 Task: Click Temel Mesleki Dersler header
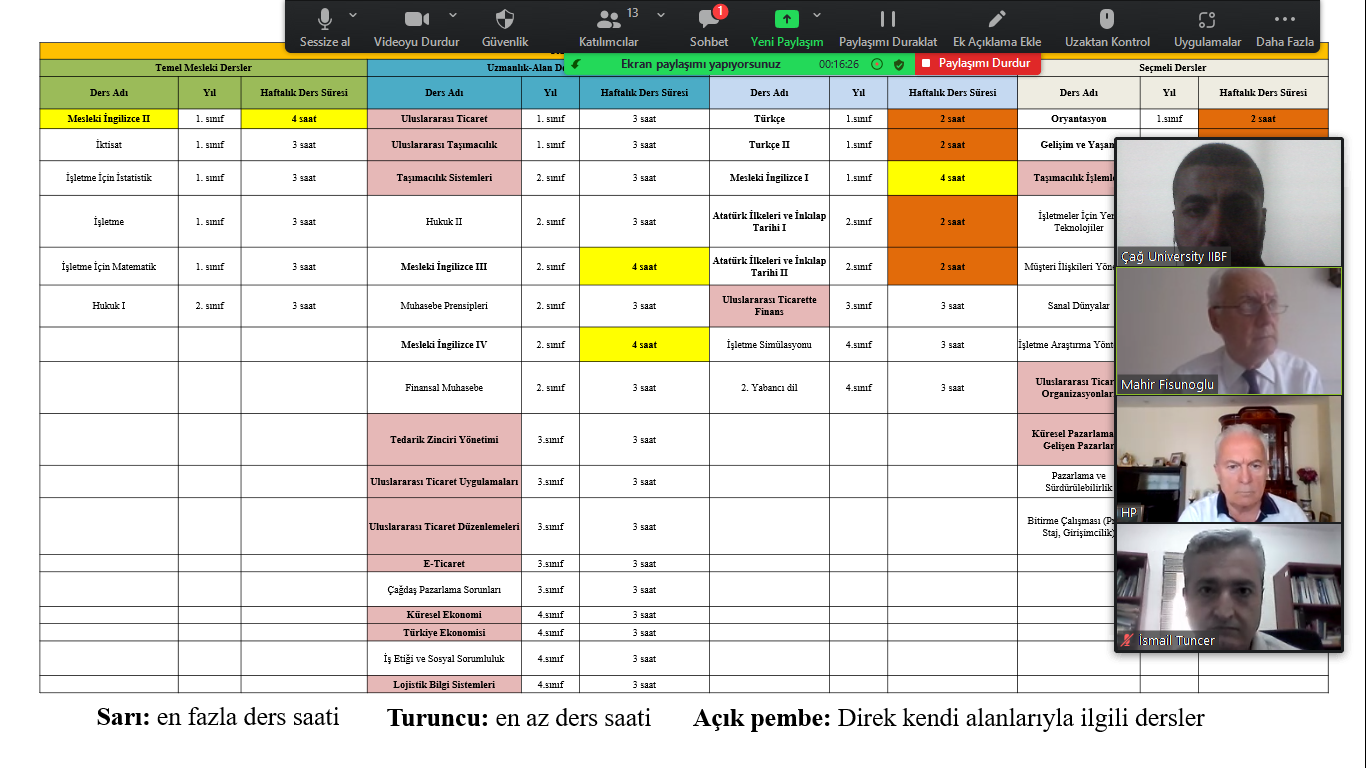tap(203, 68)
